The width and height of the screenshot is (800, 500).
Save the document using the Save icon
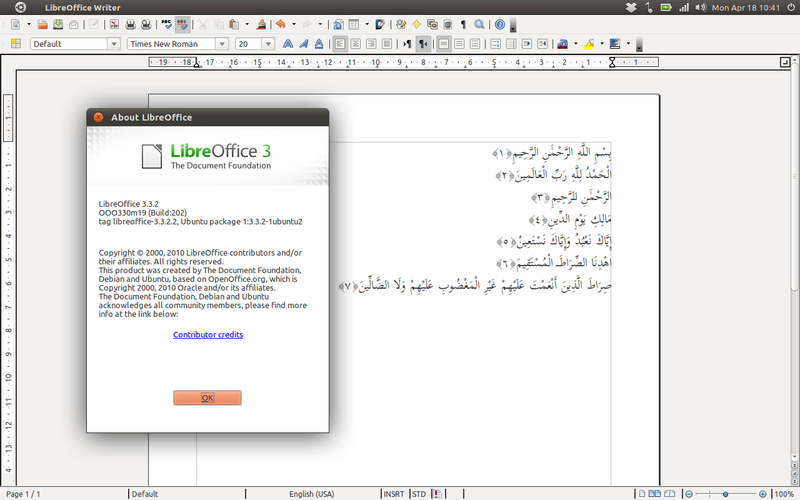58,24
